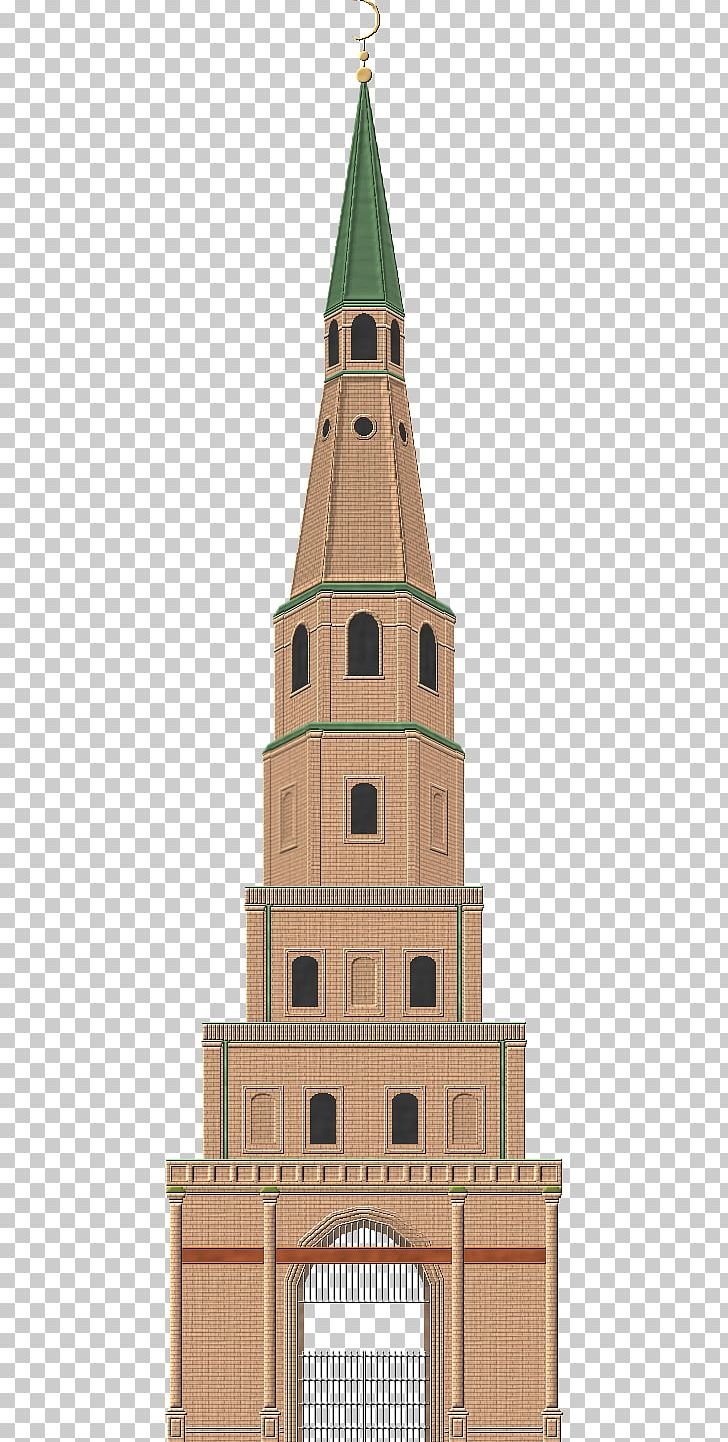The image size is (728, 1442).
Task: Click the far-right blind niche on the wide lower tier
Action: pyautogui.click(x=465, y=1120)
